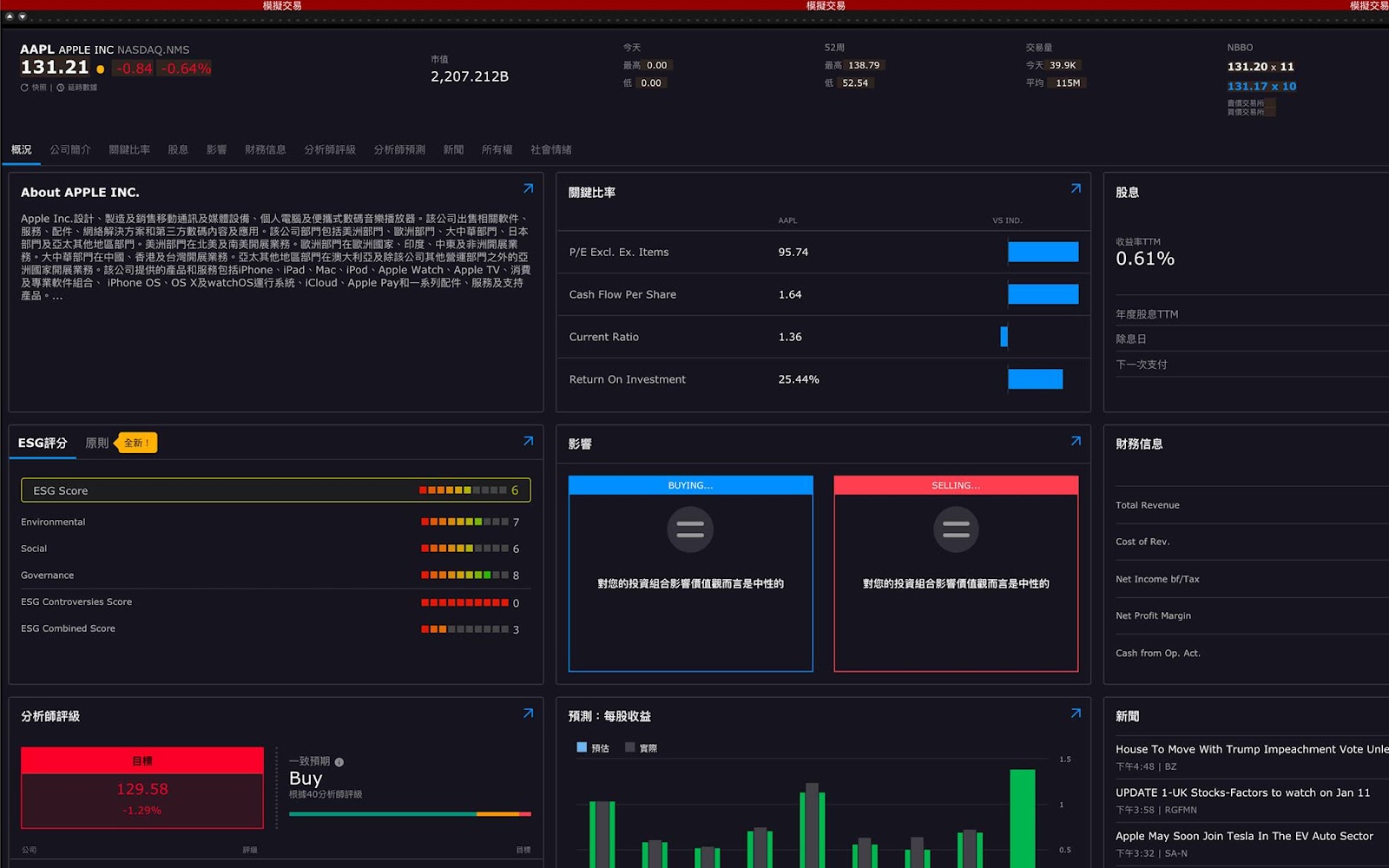Click the neutral equals icon in SELLING card
Image resolution: width=1389 pixels, height=868 pixels.
point(956,529)
